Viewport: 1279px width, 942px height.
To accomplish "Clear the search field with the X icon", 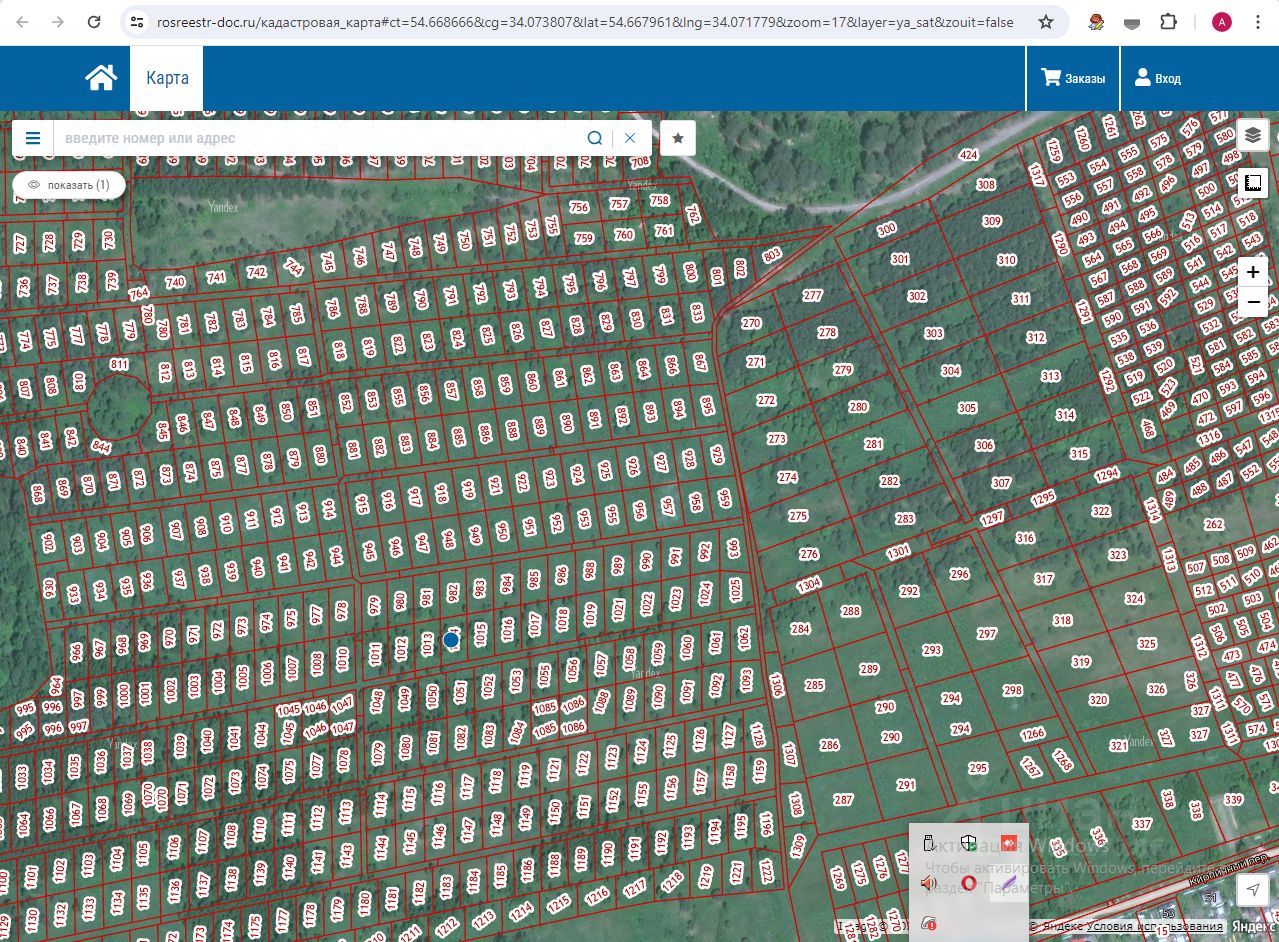I will [630, 138].
